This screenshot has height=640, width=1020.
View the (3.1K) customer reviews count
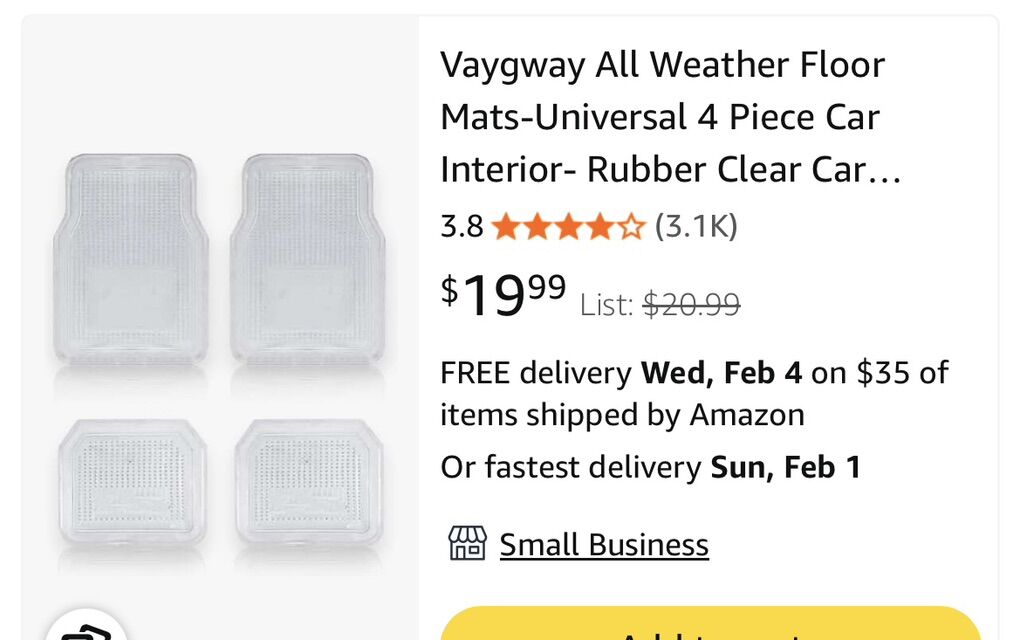click(x=696, y=227)
